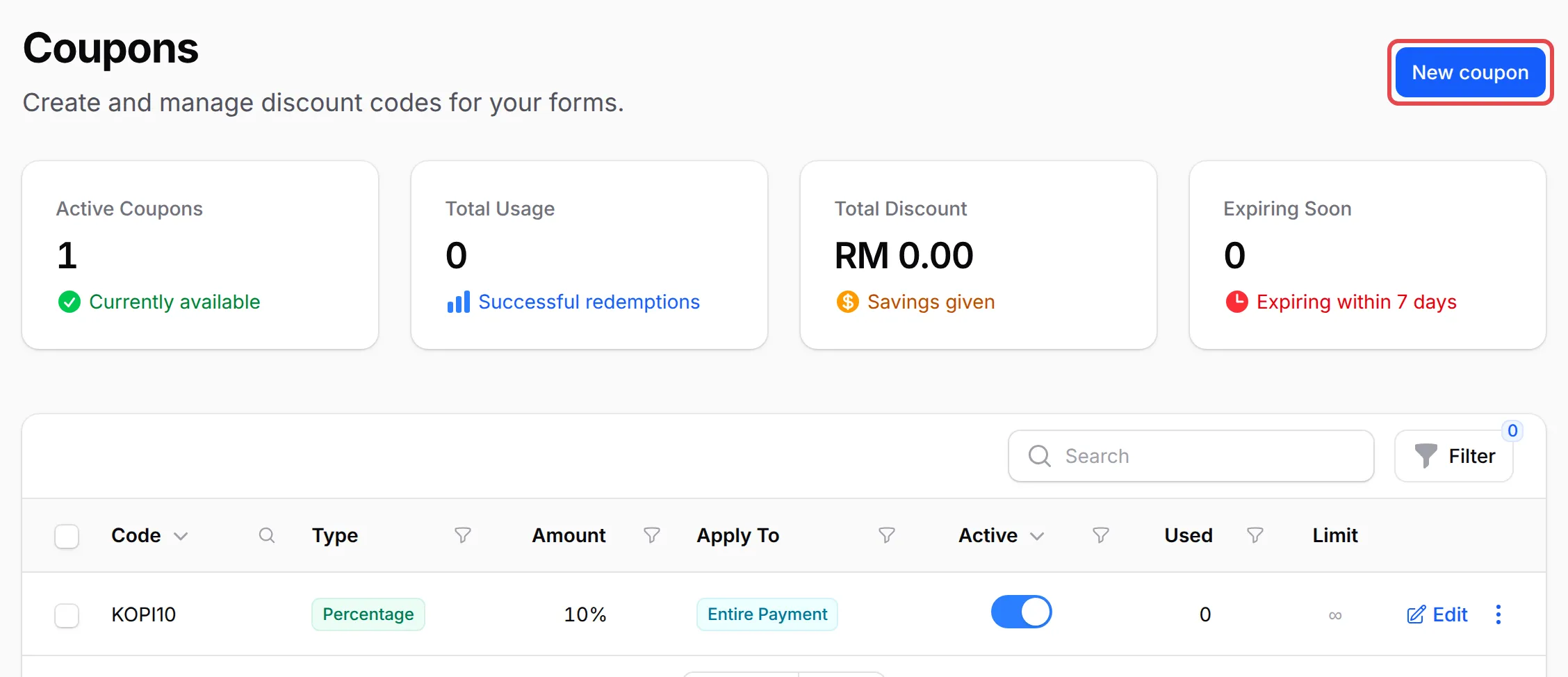Screen dimensions: 1568x677
Task: Check the KOPI10 row checkbox
Action: [x=67, y=615]
